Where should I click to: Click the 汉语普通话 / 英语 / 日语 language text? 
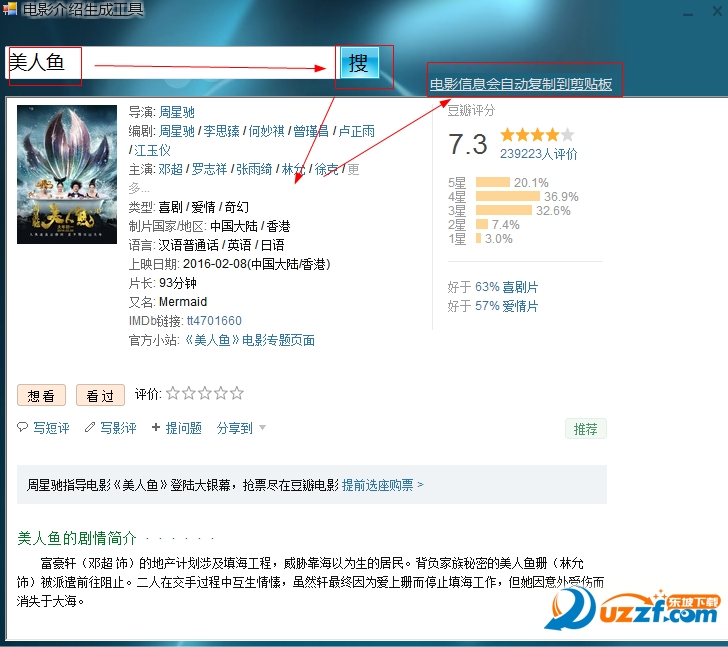(221, 245)
